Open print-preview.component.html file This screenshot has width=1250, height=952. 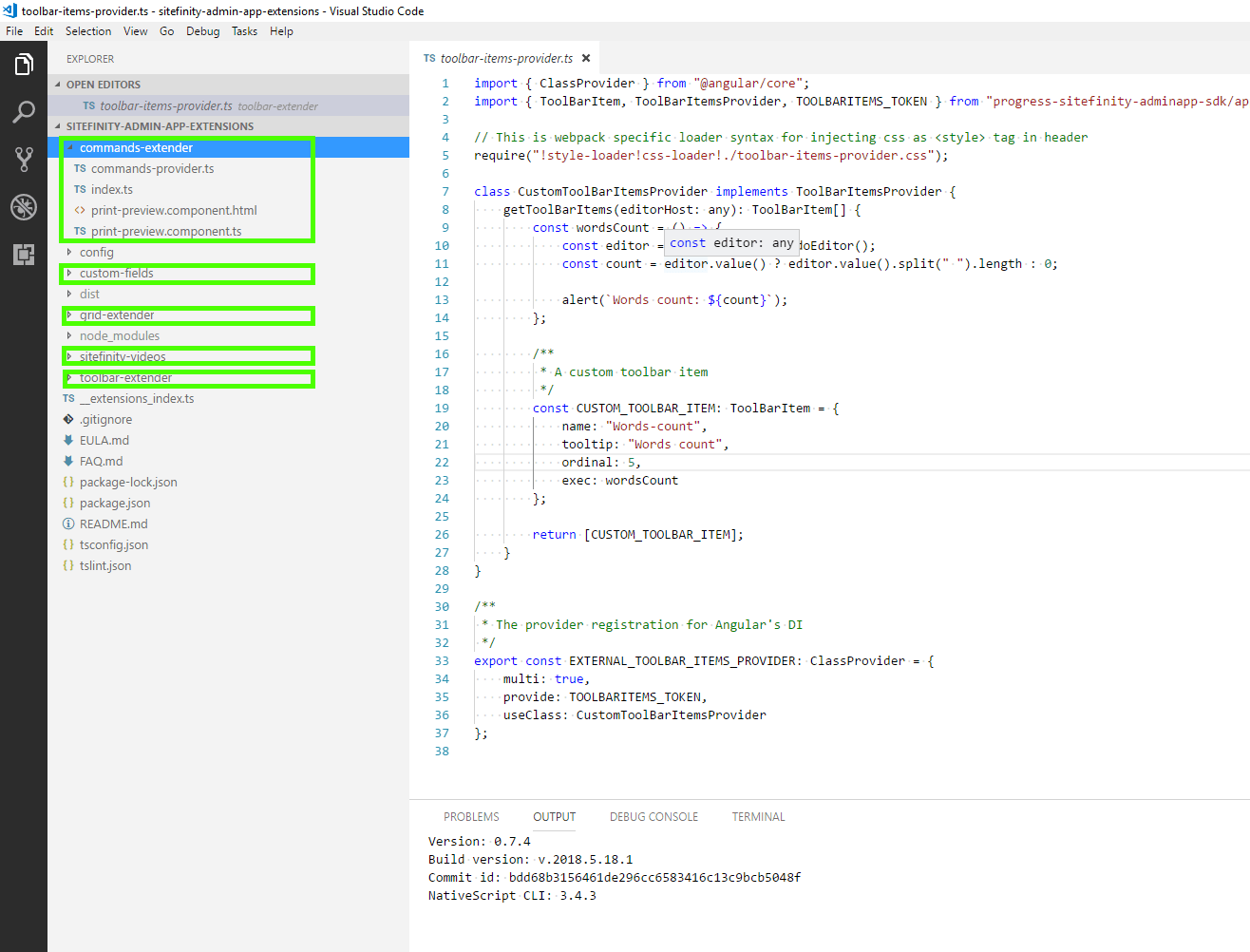point(174,211)
